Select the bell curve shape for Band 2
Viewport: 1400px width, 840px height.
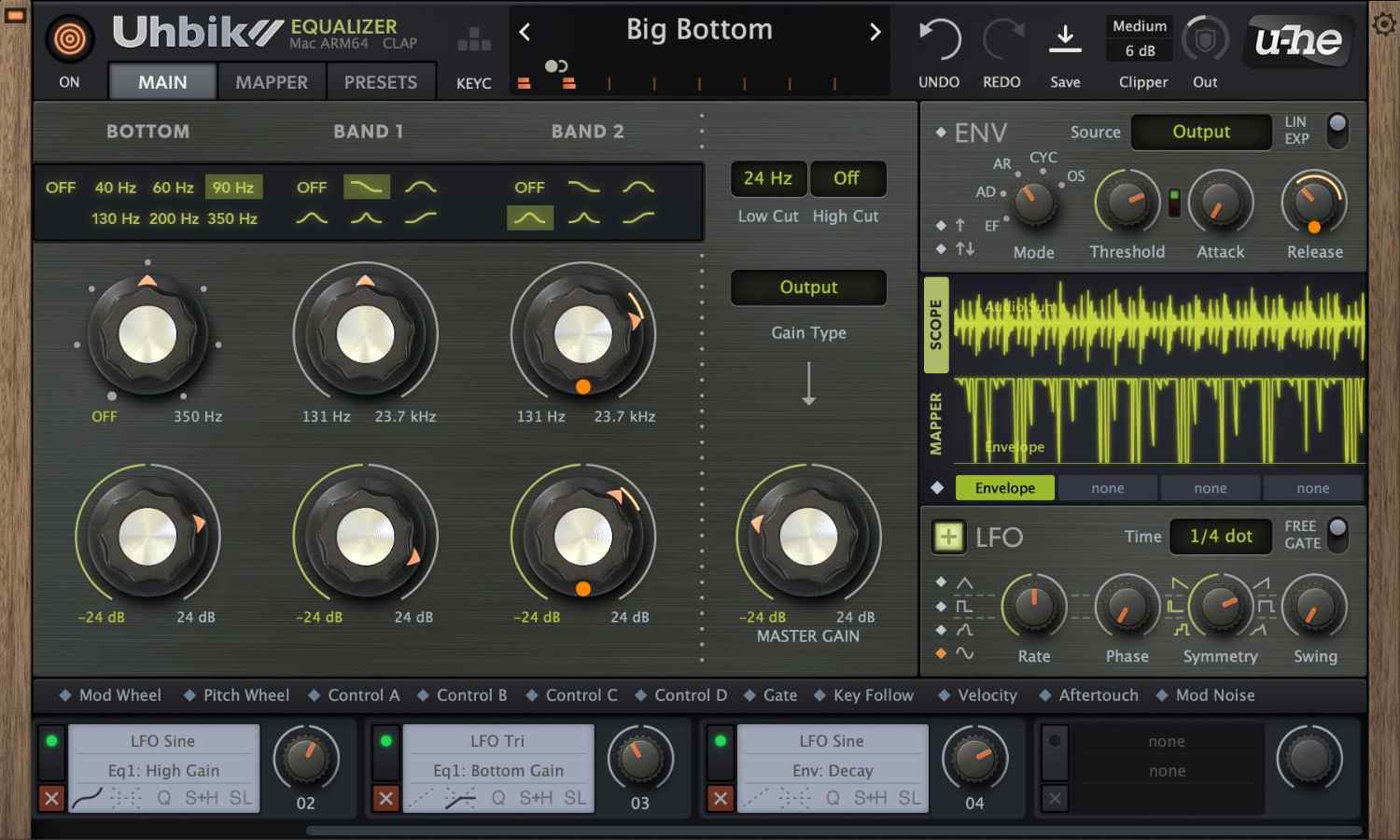click(x=530, y=218)
